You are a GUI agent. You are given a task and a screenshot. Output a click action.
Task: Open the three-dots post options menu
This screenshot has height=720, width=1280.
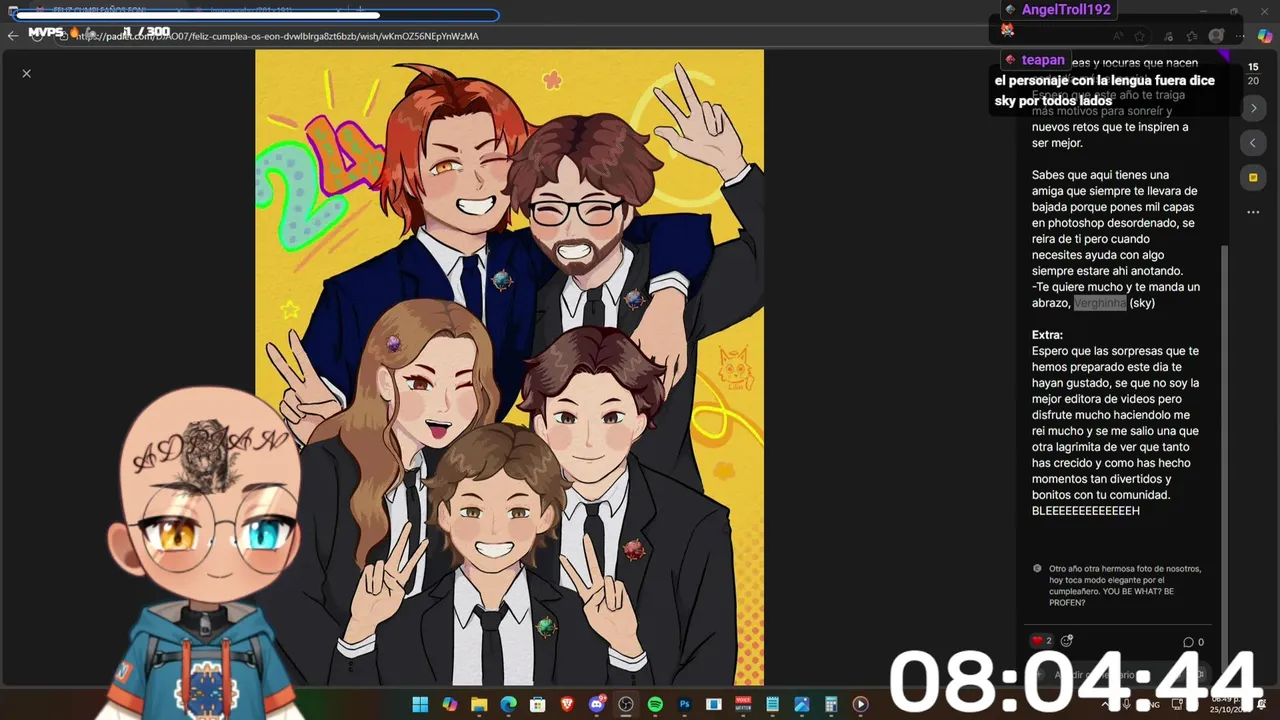(x=1253, y=212)
